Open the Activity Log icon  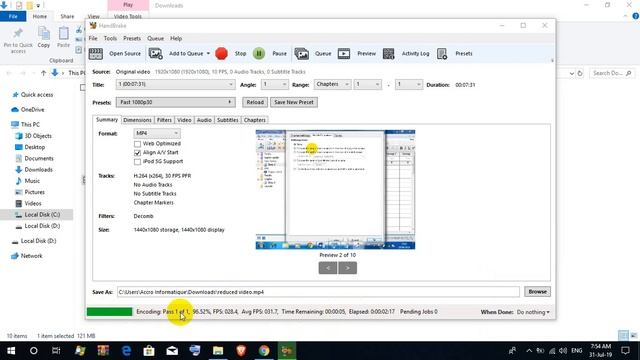point(389,53)
